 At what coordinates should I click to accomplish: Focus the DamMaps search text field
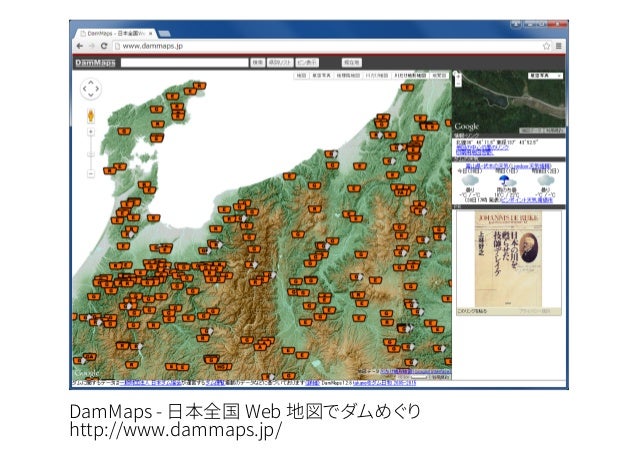(184, 63)
